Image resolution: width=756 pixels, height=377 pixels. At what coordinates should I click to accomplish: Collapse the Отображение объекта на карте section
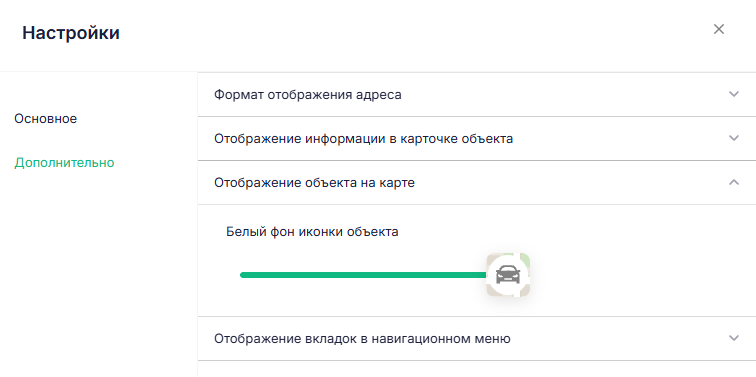coord(477,183)
